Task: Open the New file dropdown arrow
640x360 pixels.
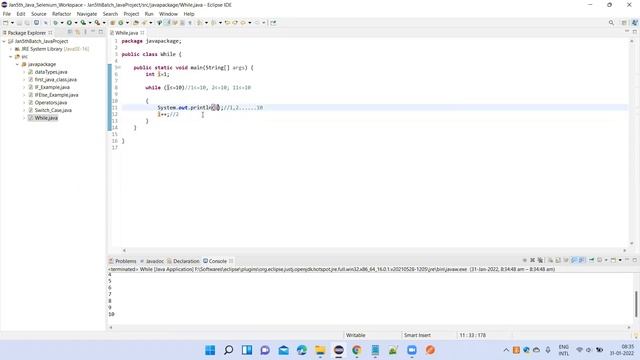Action: (12, 23)
